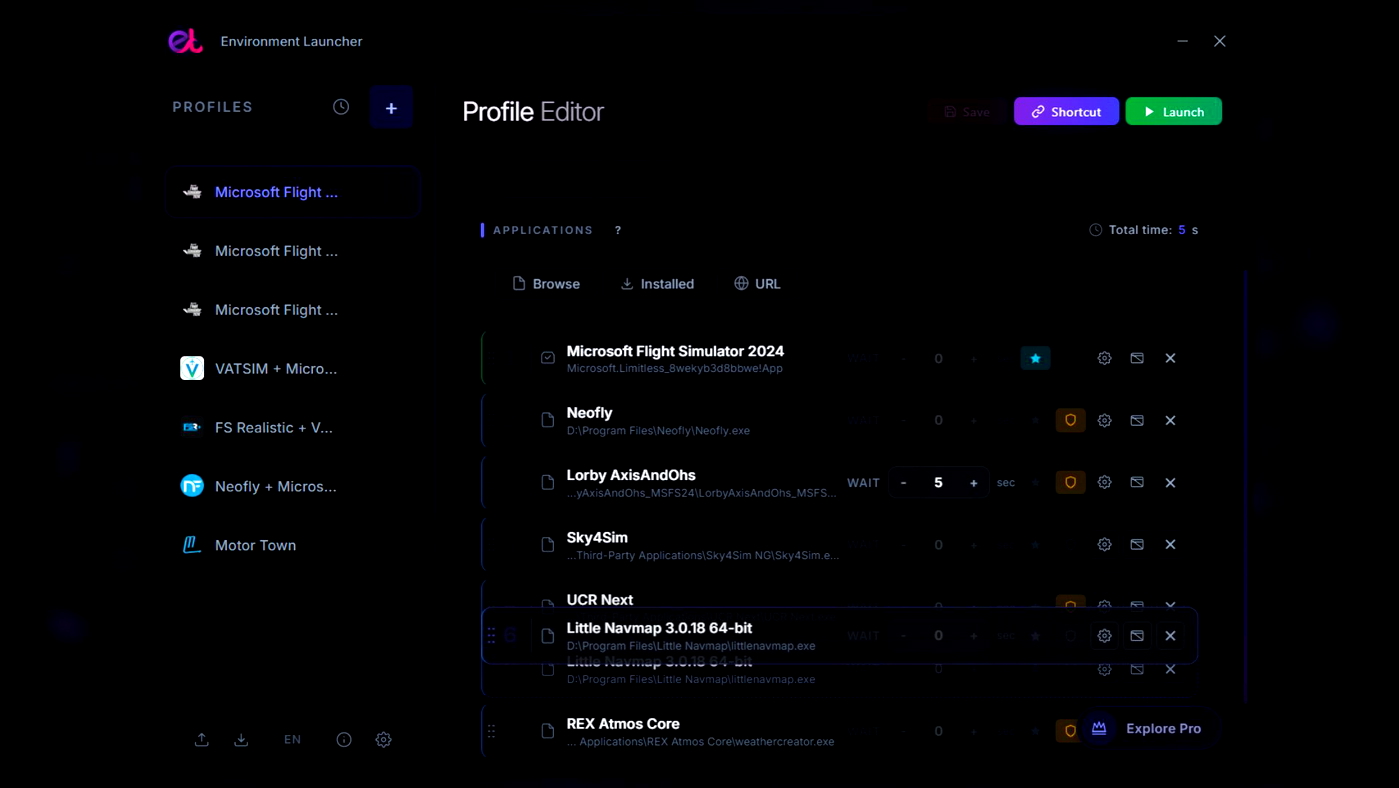
Task: Select the Motor Town profile
Action: pyautogui.click(x=293, y=545)
